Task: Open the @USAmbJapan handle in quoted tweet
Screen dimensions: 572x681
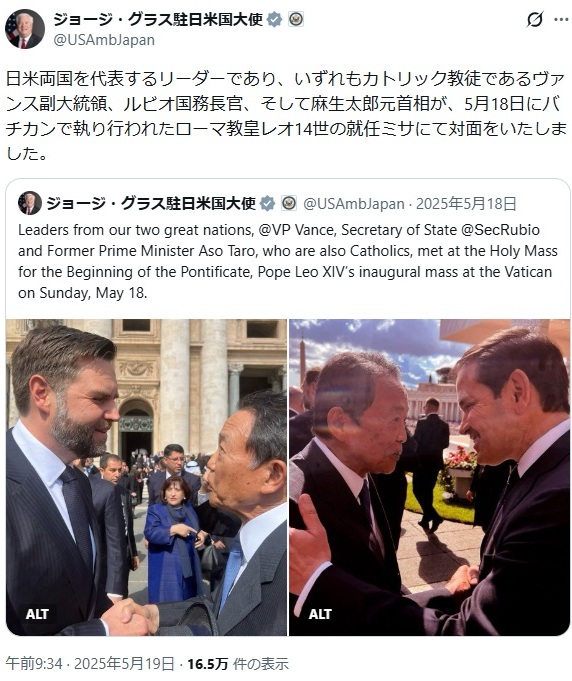Action: (354, 203)
